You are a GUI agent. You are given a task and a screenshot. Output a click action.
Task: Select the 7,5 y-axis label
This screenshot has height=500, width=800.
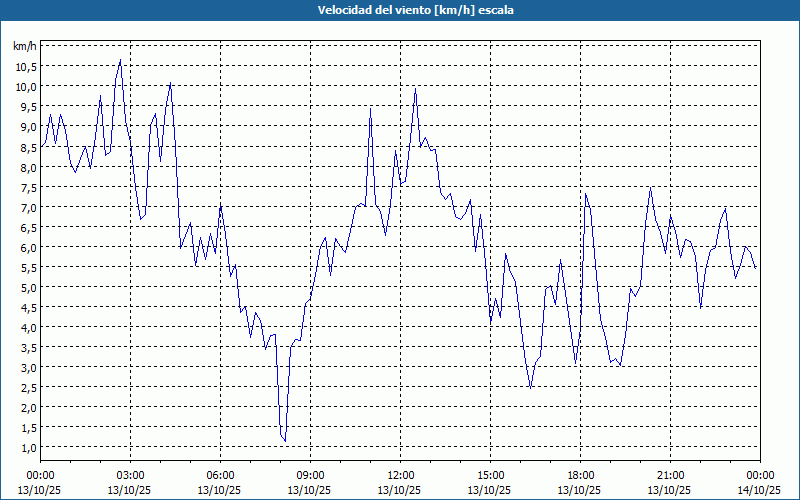tap(26, 187)
